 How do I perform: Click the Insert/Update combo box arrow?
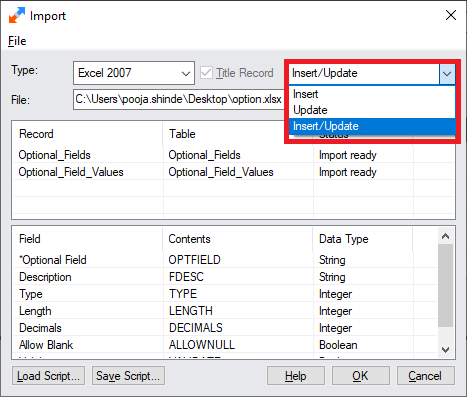(x=447, y=73)
